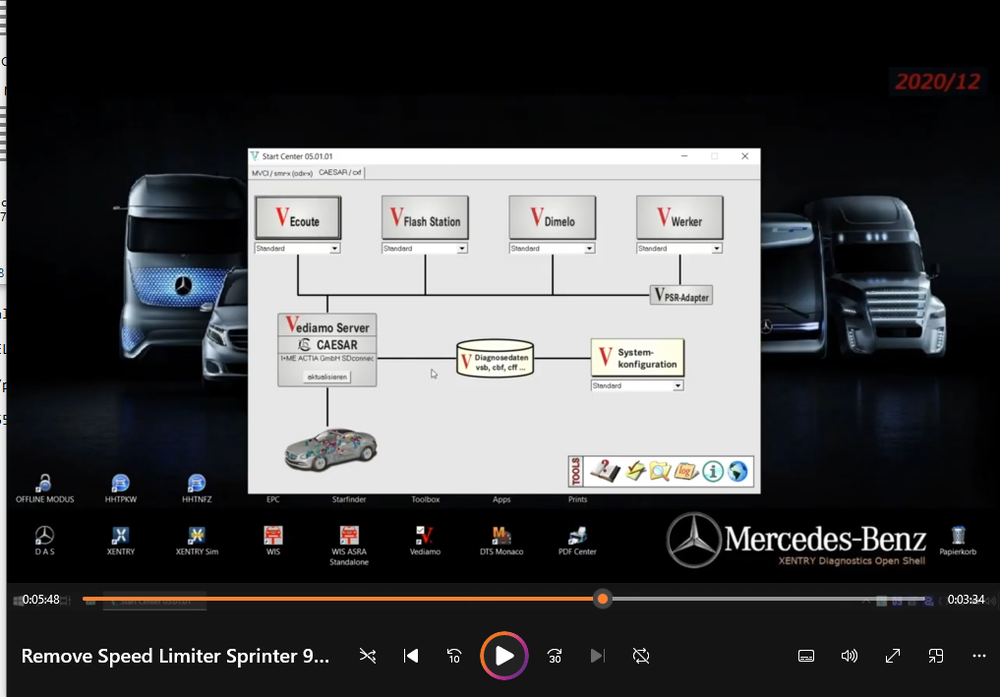Toggle repeat mode in the player
The height and width of the screenshot is (697, 1000).
pos(641,656)
